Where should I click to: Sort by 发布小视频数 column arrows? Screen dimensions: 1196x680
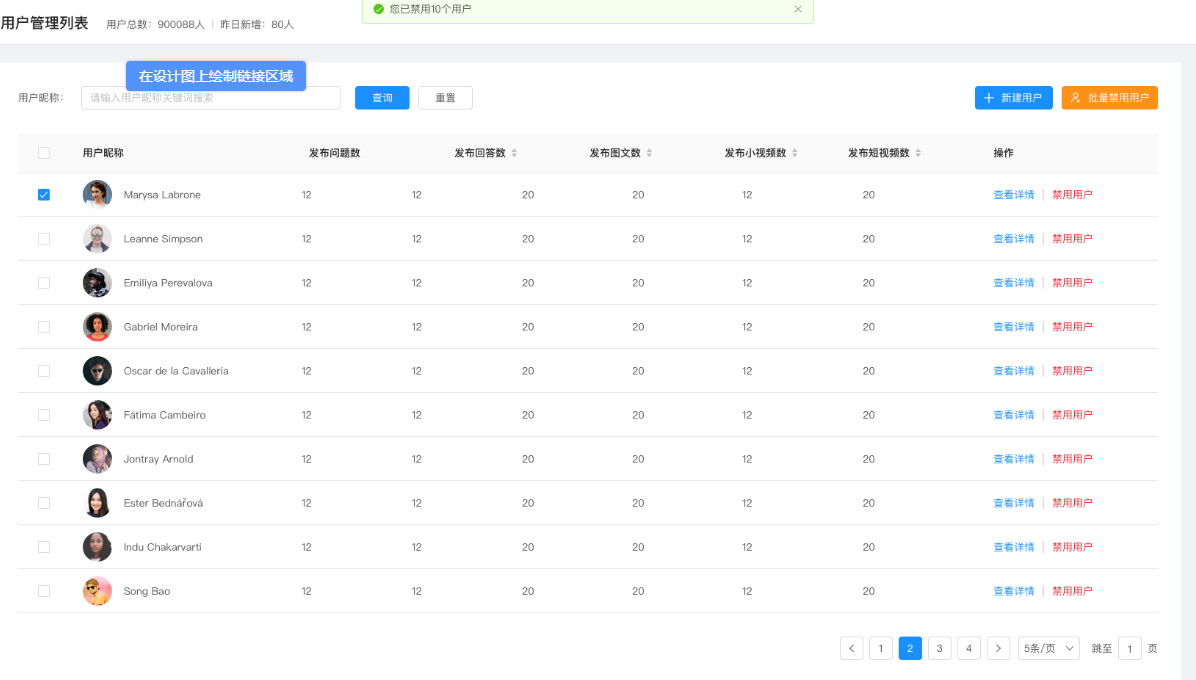click(x=795, y=153)
